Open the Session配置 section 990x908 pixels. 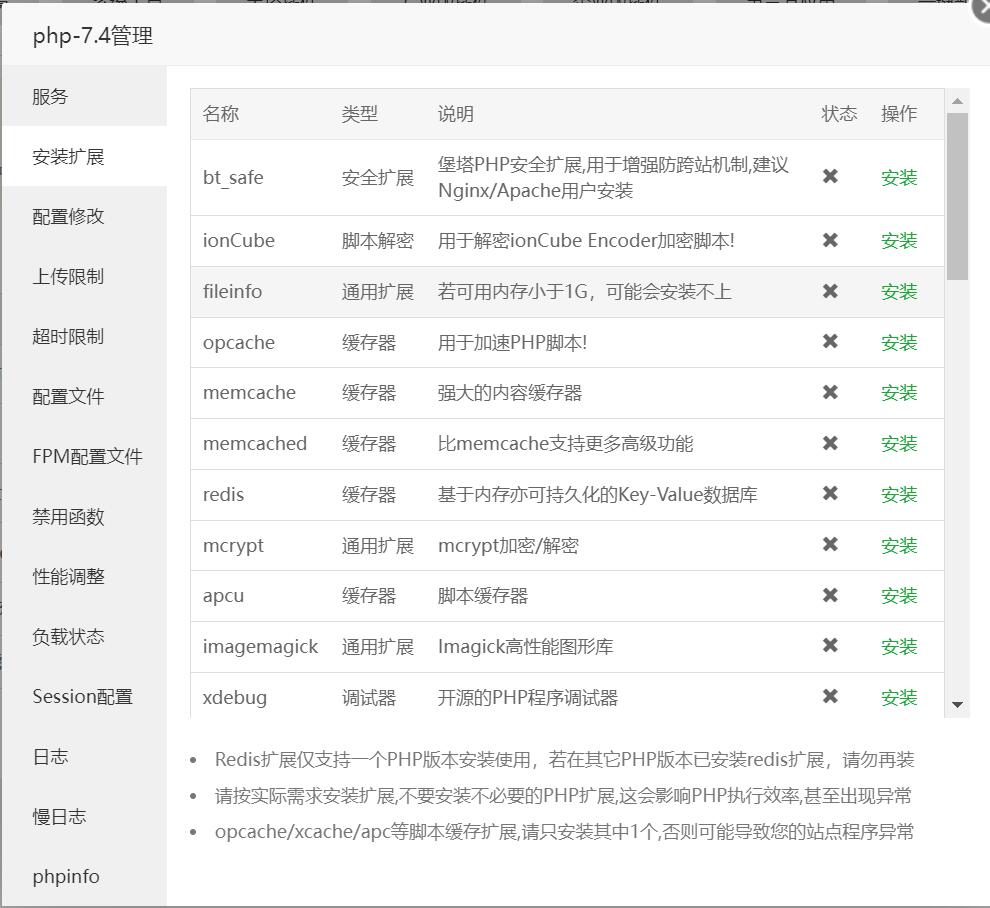click(81, 696)
